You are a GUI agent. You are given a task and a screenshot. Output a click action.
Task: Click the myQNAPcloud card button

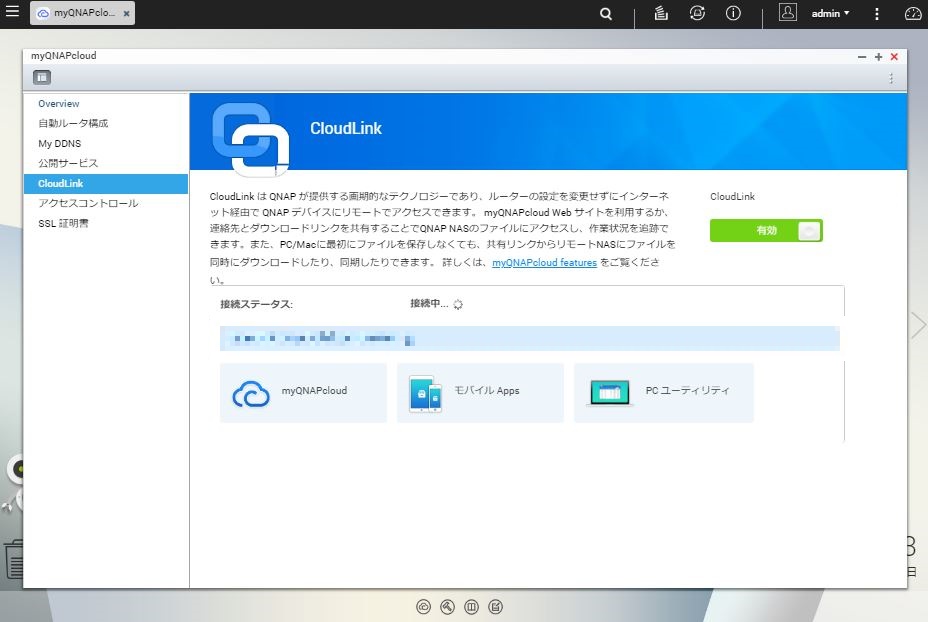pos(303,392)
